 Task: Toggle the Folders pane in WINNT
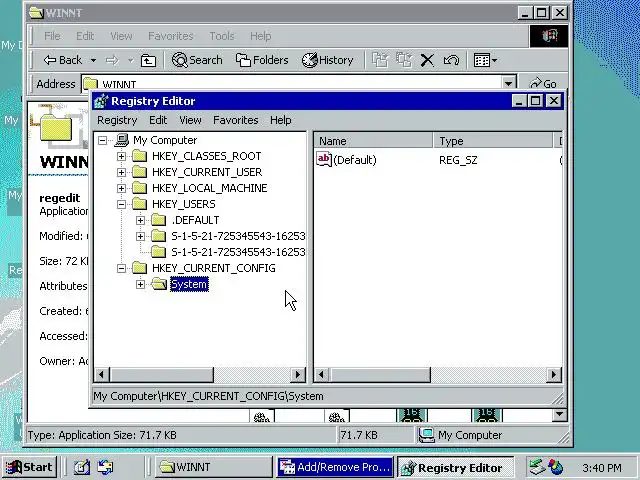click(262, 60)
